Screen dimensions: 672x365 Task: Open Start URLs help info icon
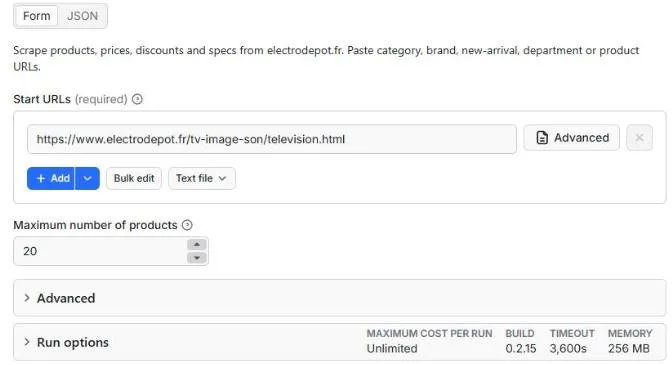point(137,99)
